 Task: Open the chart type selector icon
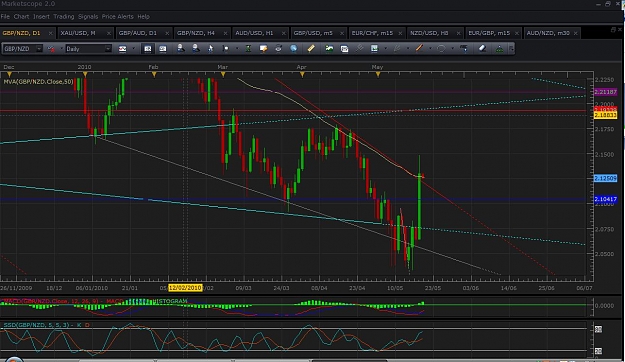click(122, 49)
